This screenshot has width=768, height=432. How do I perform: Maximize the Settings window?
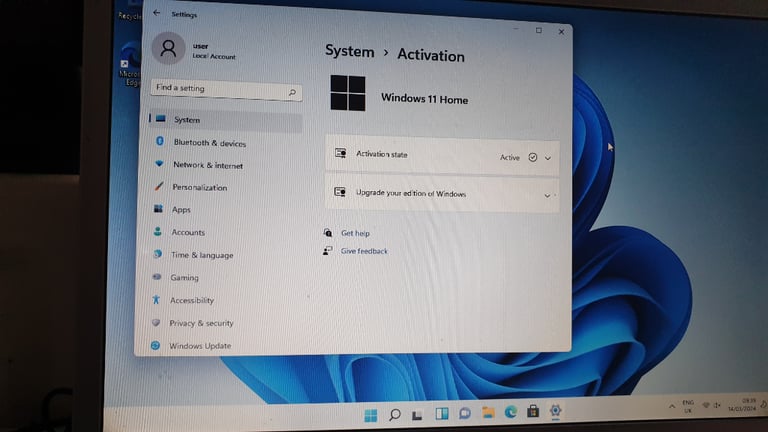click(x=539, y=30)
